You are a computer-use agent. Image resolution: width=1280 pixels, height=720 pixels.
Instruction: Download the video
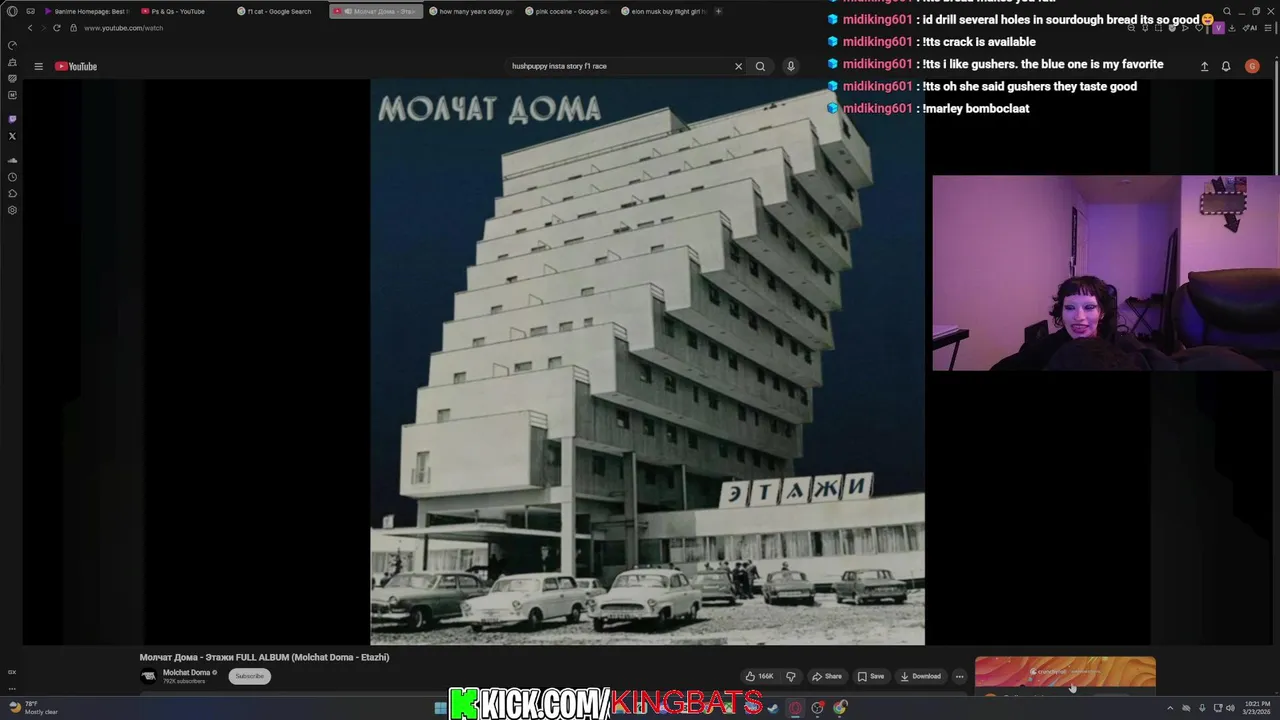click(x=920, y=676)
